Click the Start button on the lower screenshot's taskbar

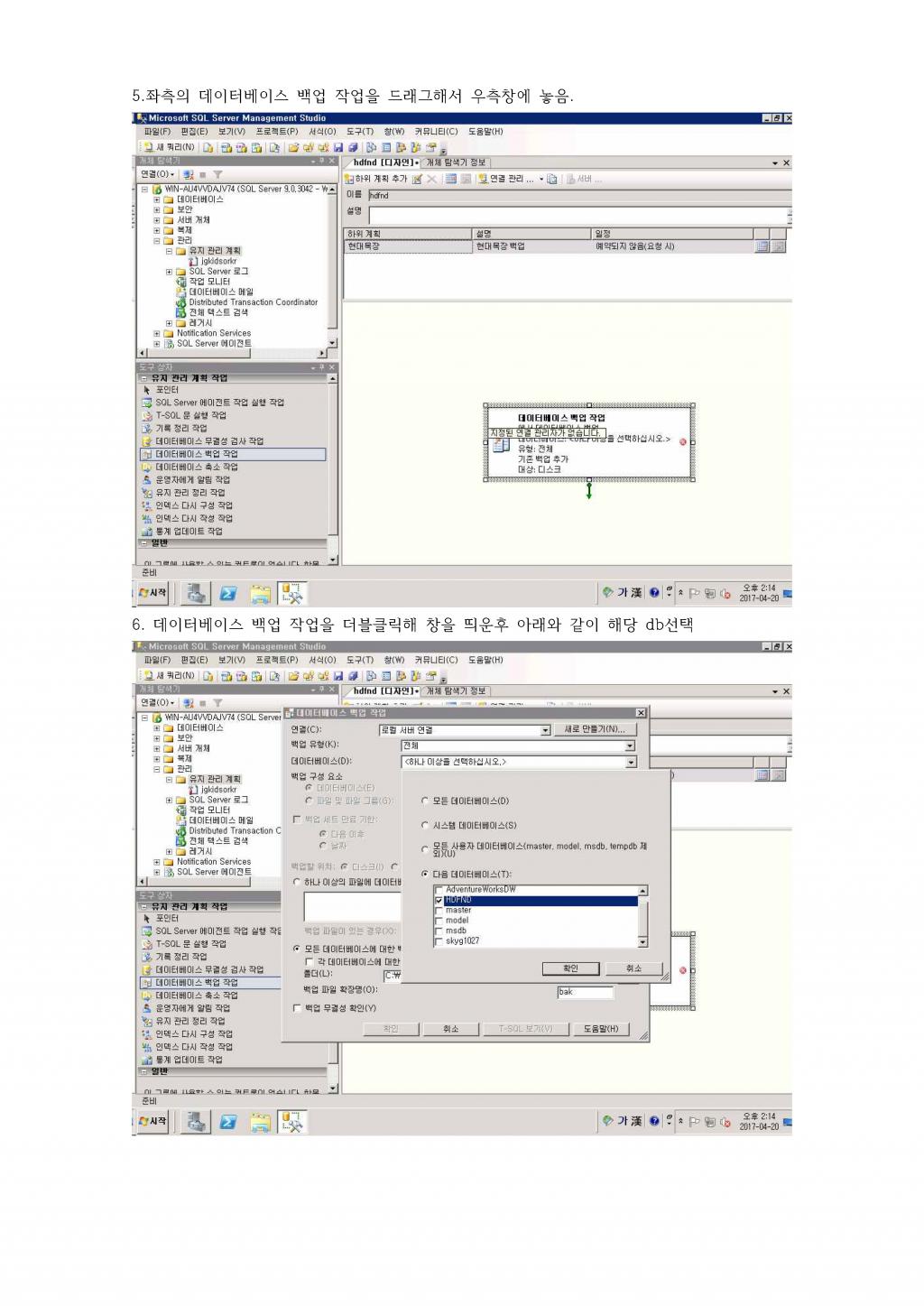click(x=152, y=1121)
